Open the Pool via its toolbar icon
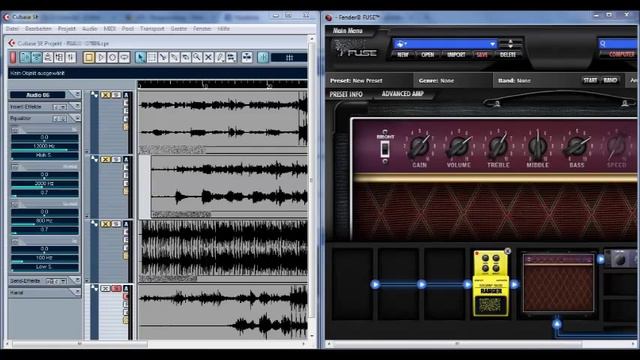 [59, 58]
